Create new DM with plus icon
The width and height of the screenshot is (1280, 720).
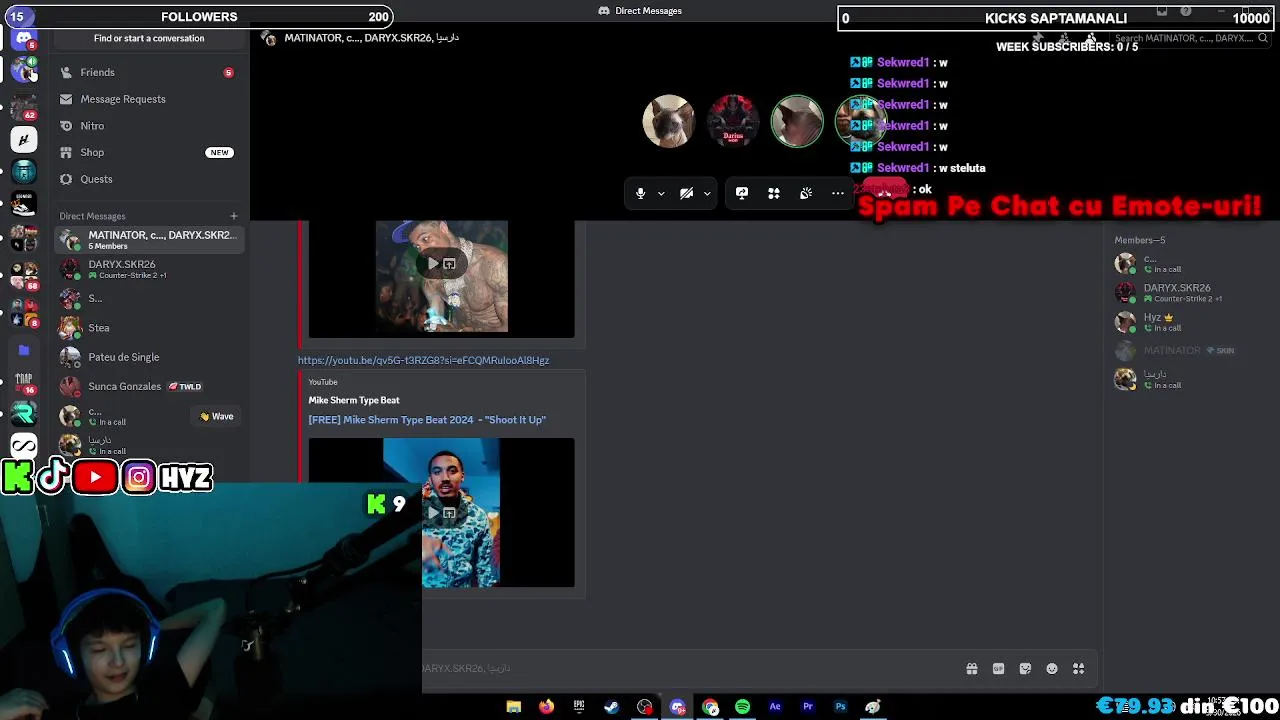[234, 216]
